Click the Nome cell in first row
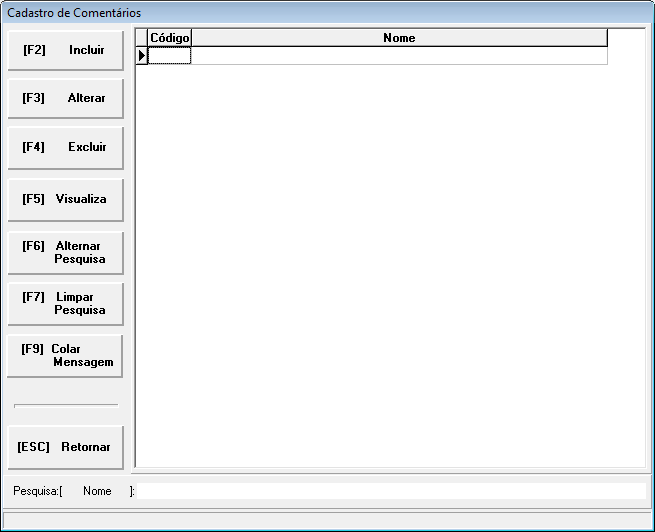This screenshot has height=532, width=655. 399,56
